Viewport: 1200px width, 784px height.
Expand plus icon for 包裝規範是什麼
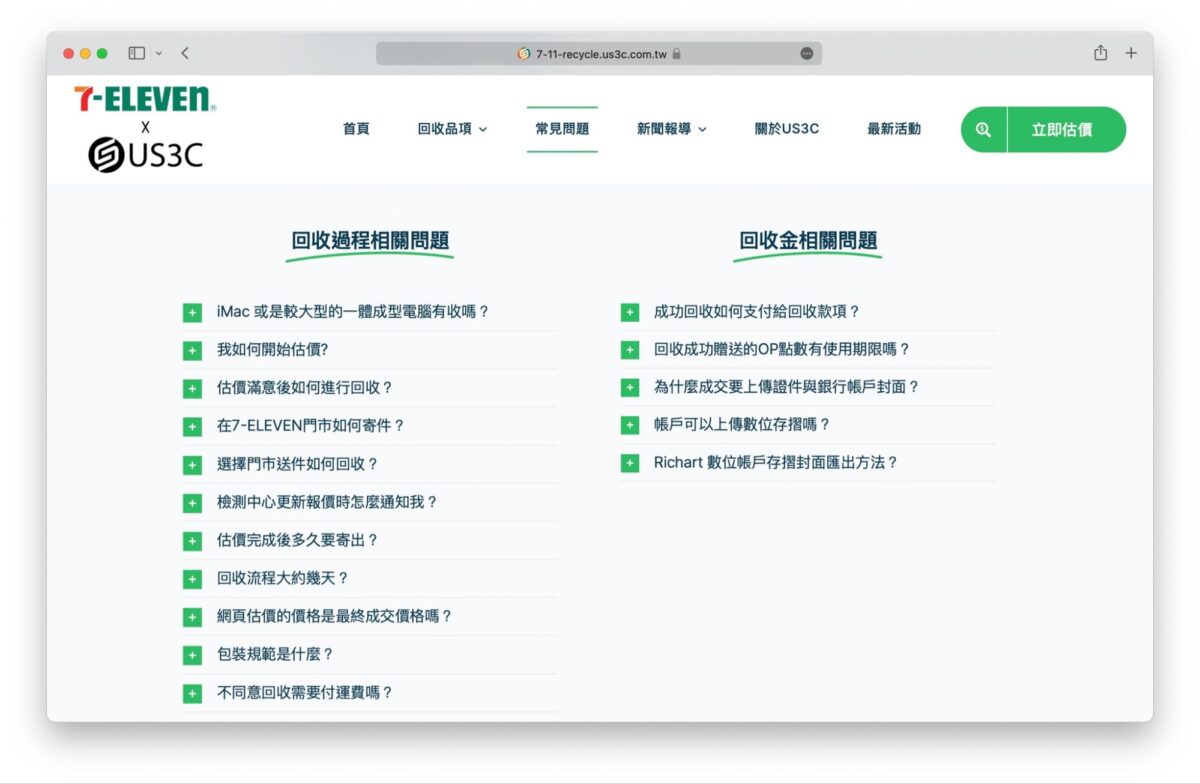(x=192, y=655)
